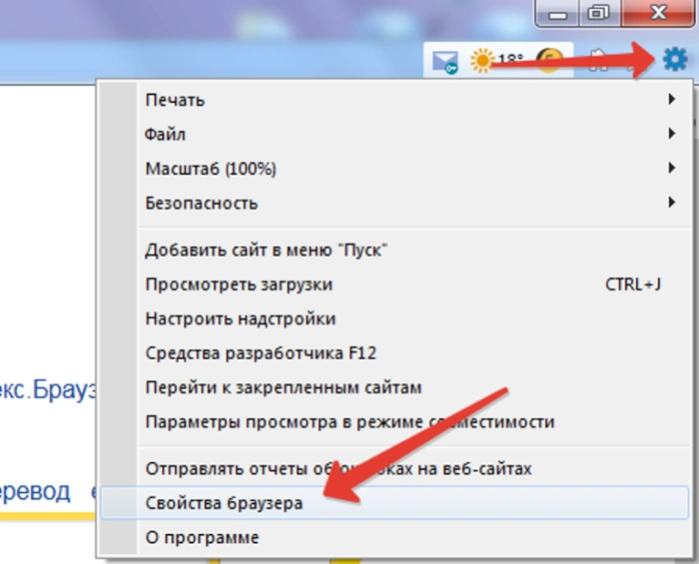Expand the Масштаб (100%) submenu arrow
The image size is (699, 564).
coord(671,168)
